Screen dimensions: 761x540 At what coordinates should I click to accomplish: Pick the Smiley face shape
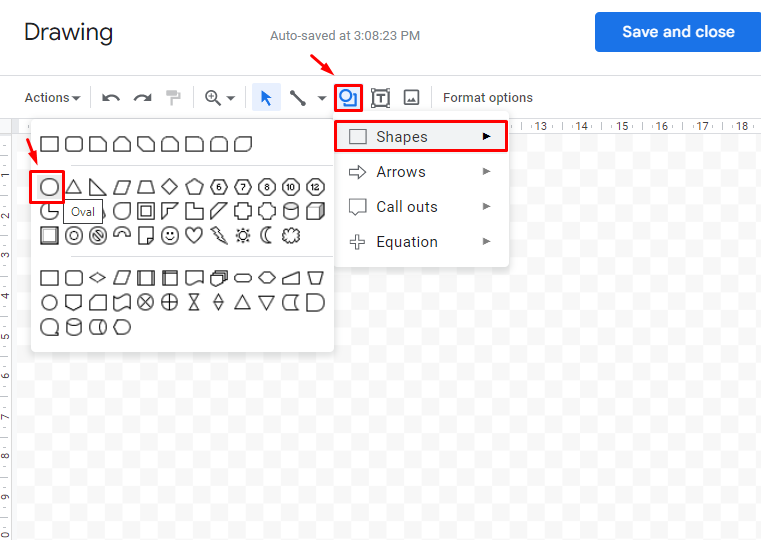click(x=170, y=235)
